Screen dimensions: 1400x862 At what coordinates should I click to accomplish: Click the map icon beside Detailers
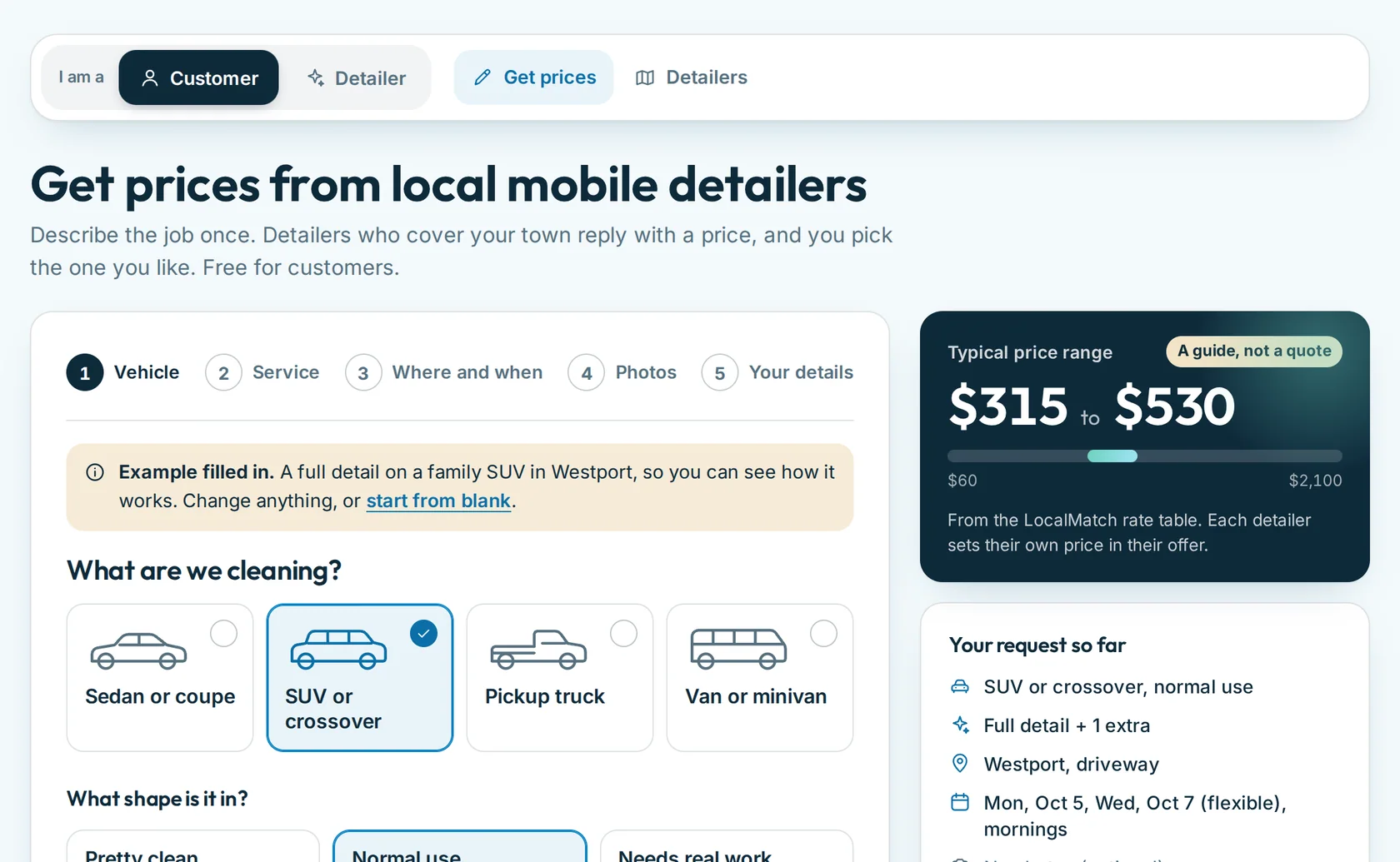click(645, 77)
